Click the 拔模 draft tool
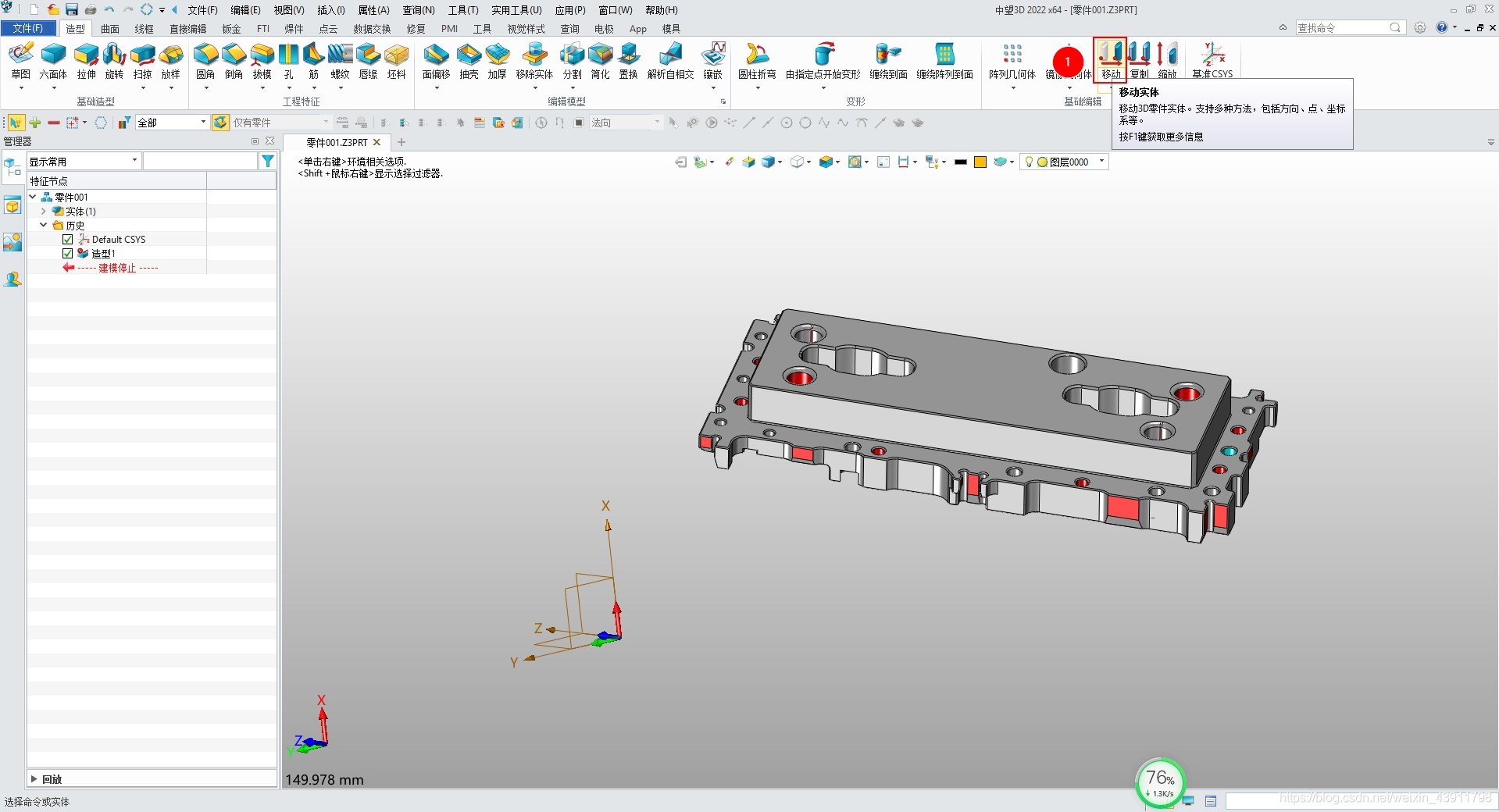1499x812 pixels. [x=262, y=61]
